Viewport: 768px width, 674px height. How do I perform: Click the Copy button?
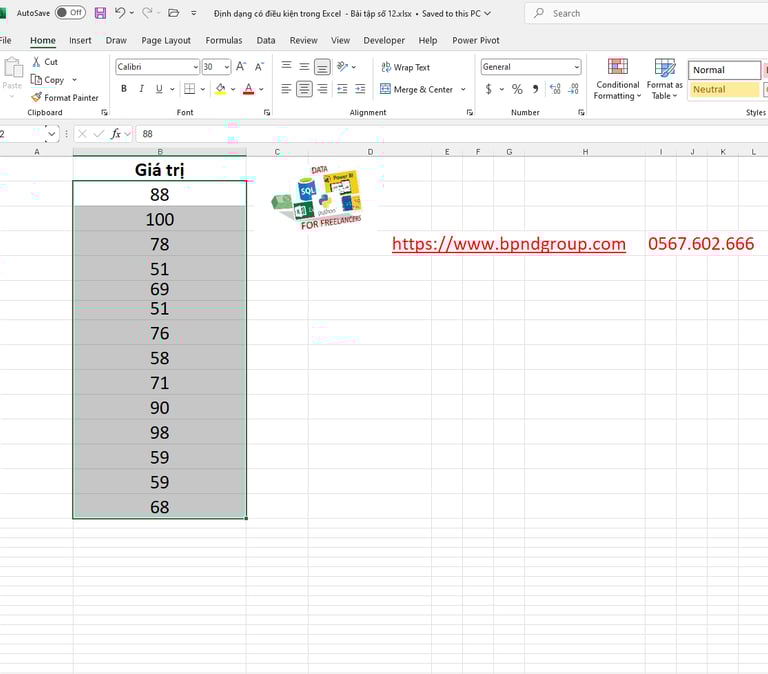pos(48,79)
